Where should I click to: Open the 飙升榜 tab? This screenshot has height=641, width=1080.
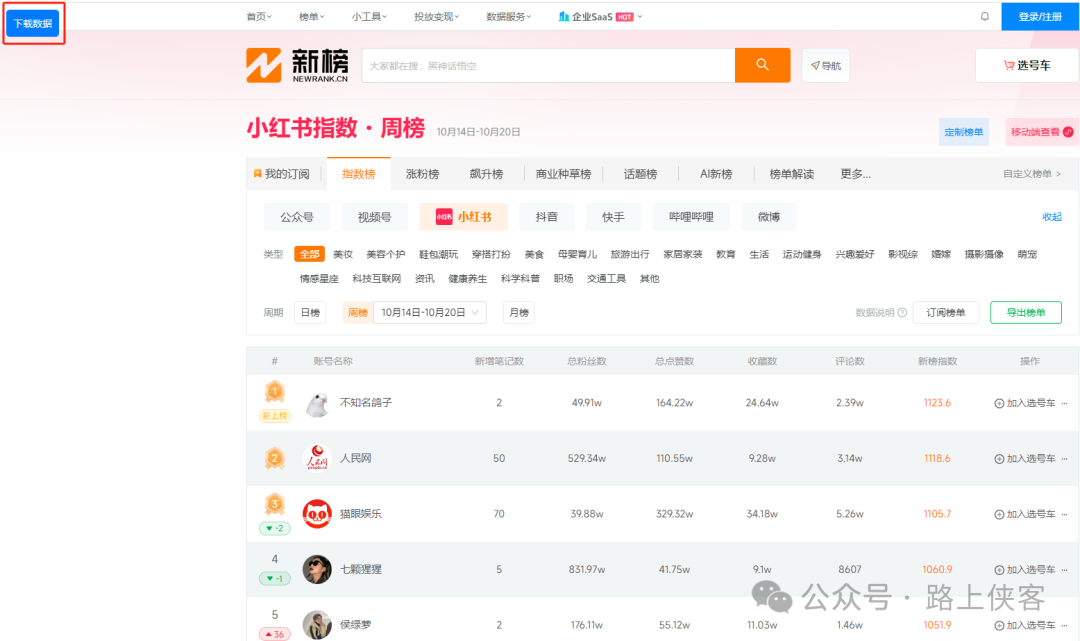click(x=486, y=174)
